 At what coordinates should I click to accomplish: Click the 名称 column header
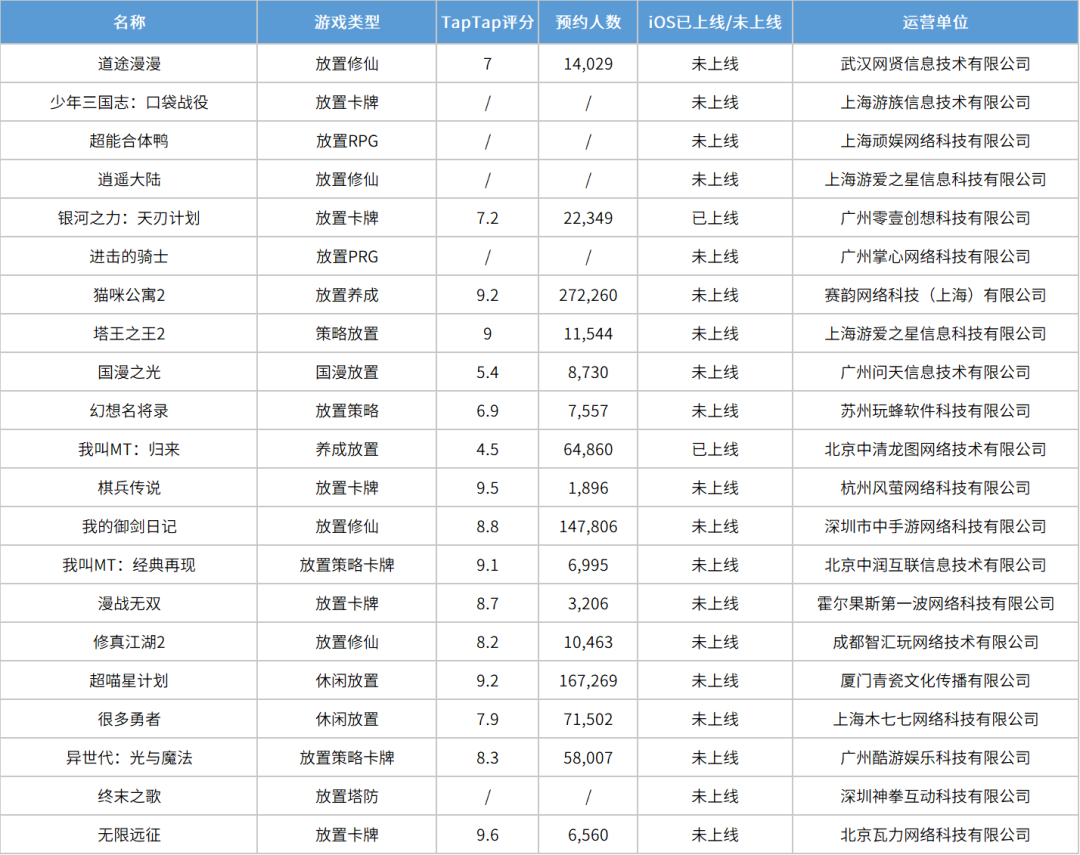coord(129,22)
